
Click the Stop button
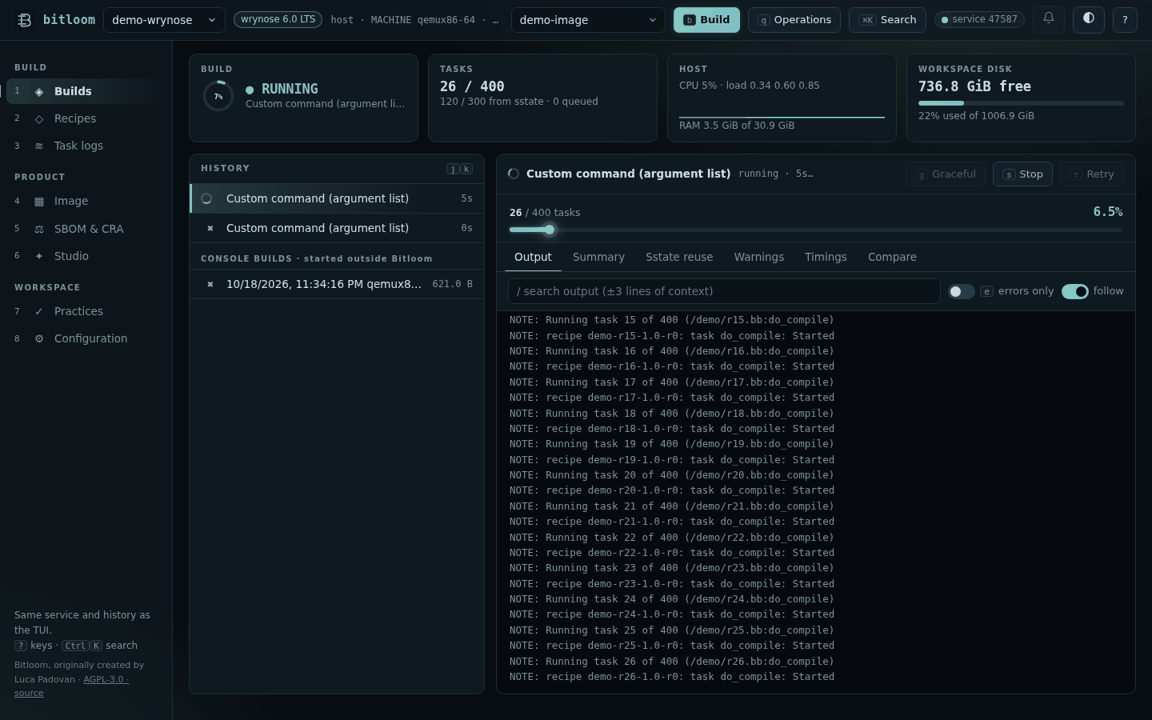(x=1022, y=174)
